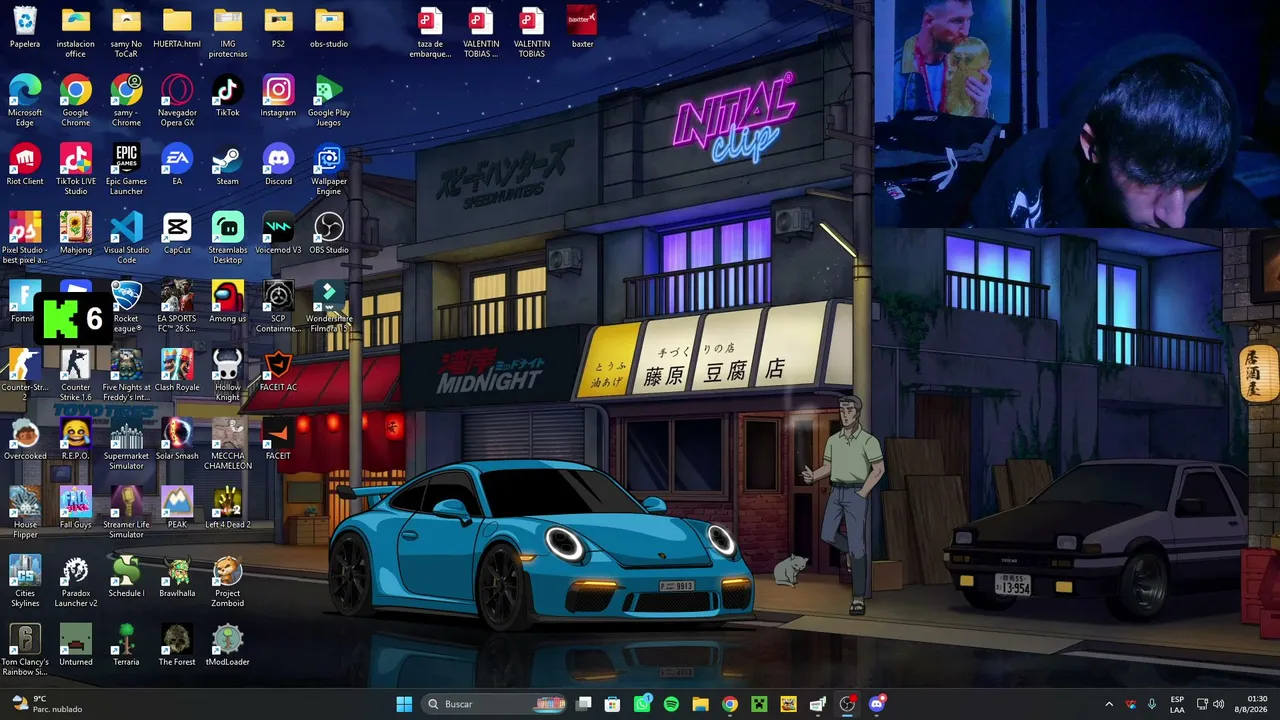This screenshot has width=1280, height=720.
Task: Select the Rocket League icon
Action: point(126,307)
